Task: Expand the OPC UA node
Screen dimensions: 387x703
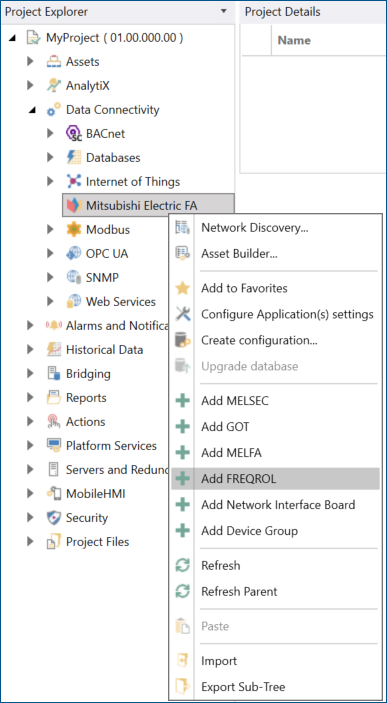Action: (x=50, y=254)
